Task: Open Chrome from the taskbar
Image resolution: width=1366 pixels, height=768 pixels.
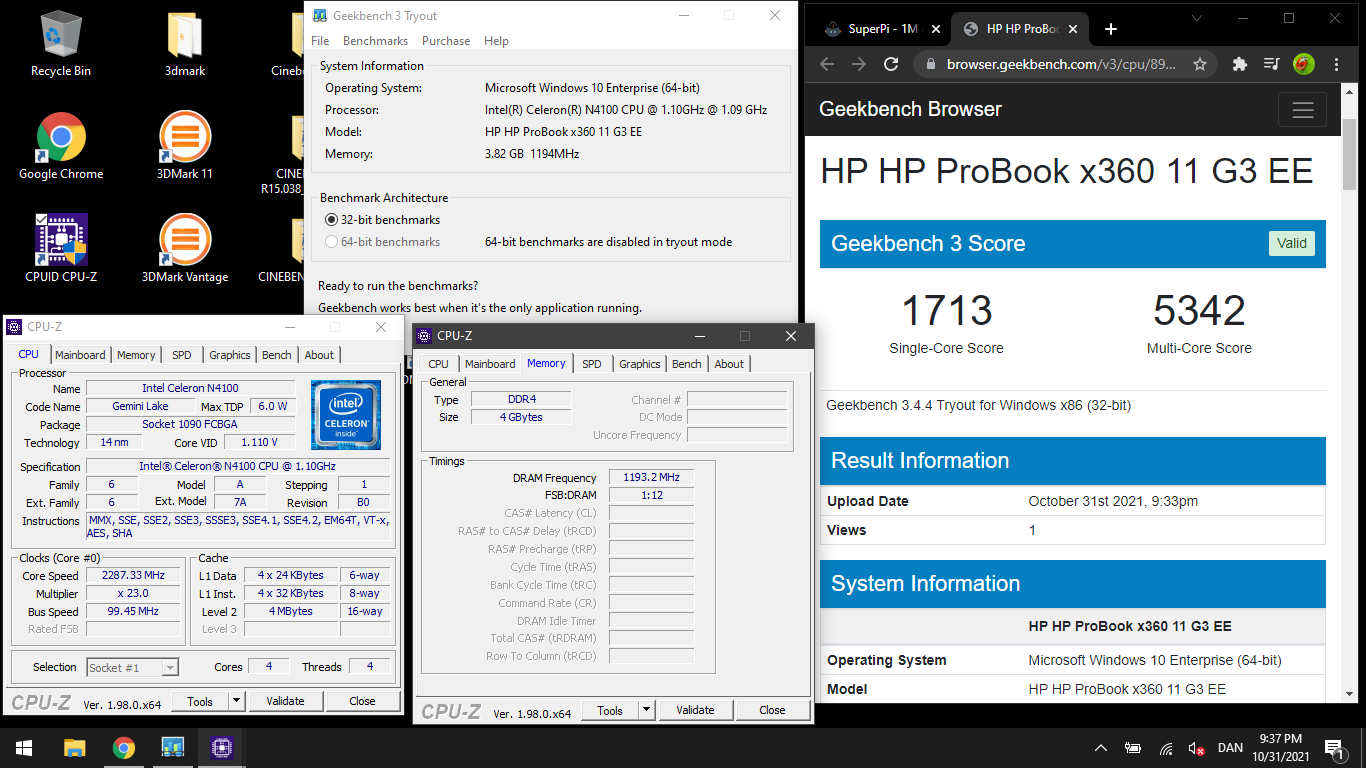Action: [x=124, y=748]
